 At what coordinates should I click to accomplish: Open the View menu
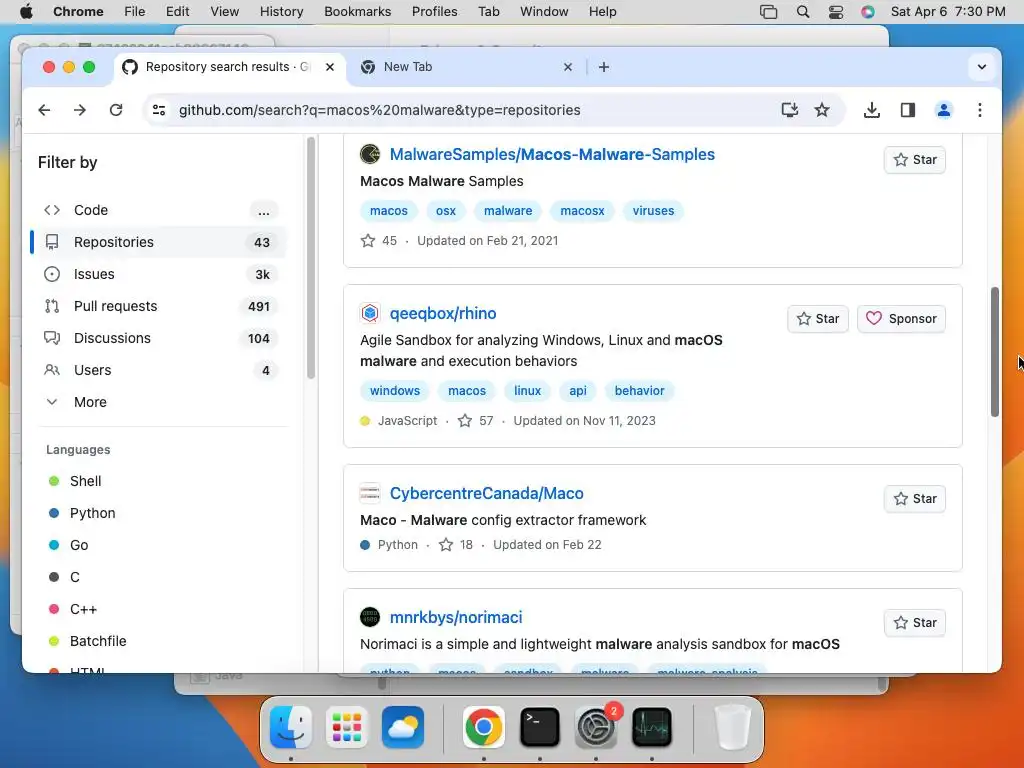pyautogui.click(x=225, y=12)
